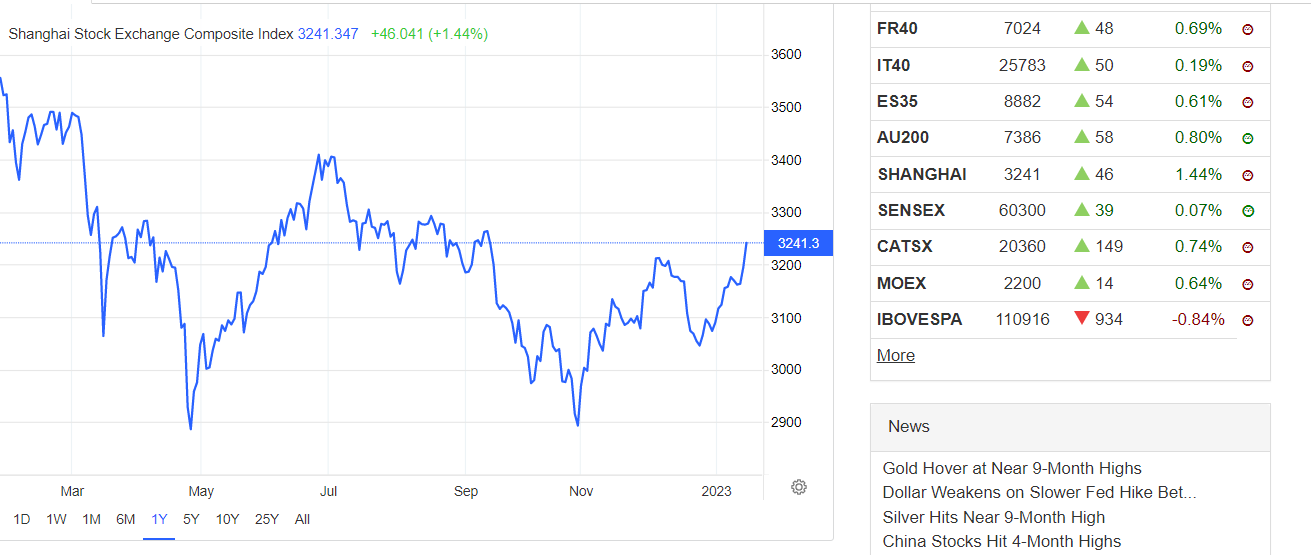Open the MOEX index link

click(901, 284)
